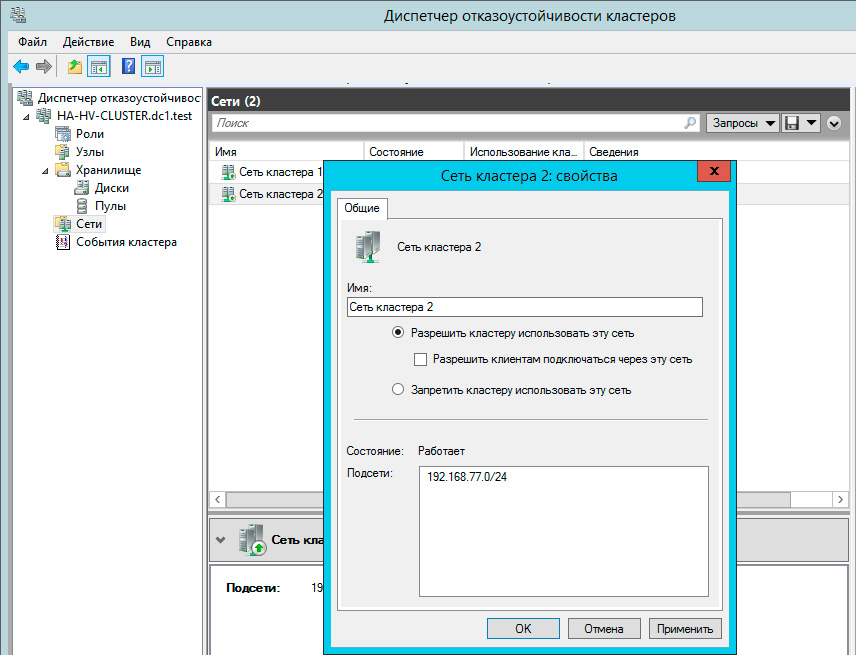Toggle the Show/Hide Console Tree toolbar icon

(x=98, y=67)
